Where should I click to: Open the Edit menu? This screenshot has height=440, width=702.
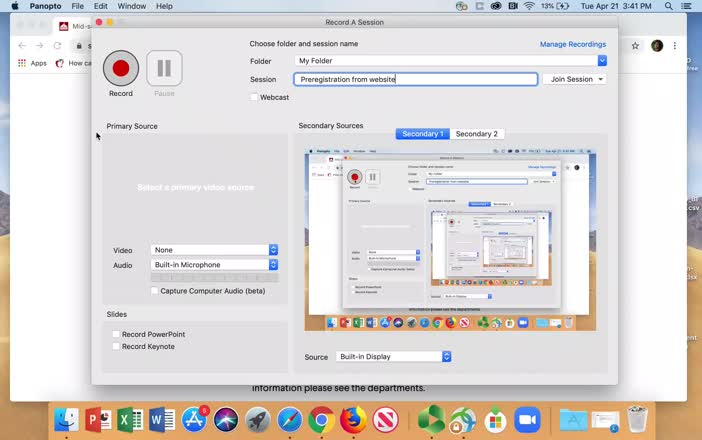pos(100,6)
